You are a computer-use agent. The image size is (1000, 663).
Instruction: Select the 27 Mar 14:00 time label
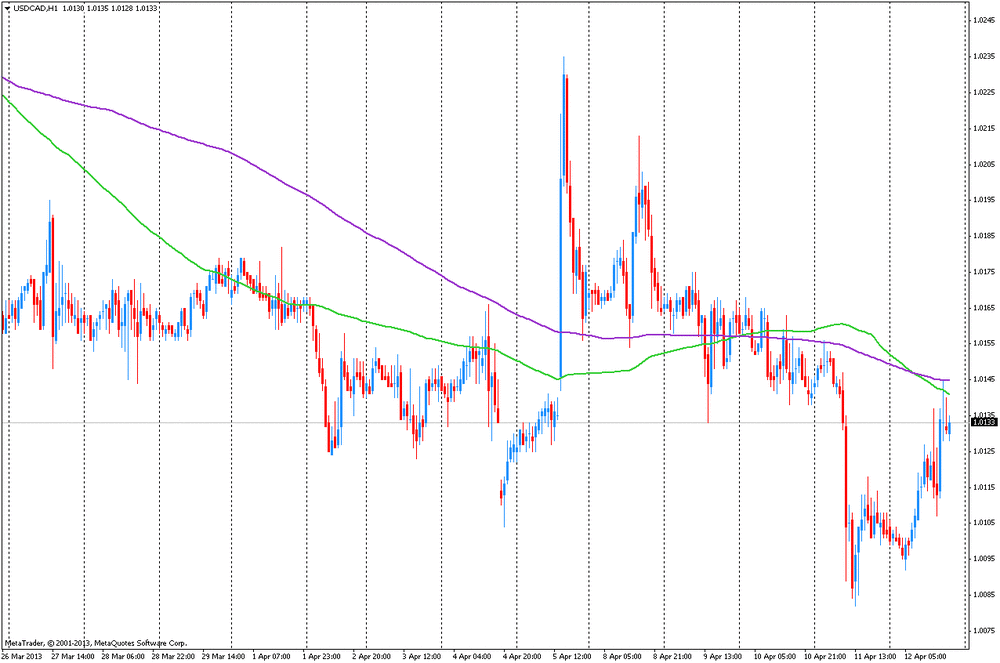(x=73, y=656)
